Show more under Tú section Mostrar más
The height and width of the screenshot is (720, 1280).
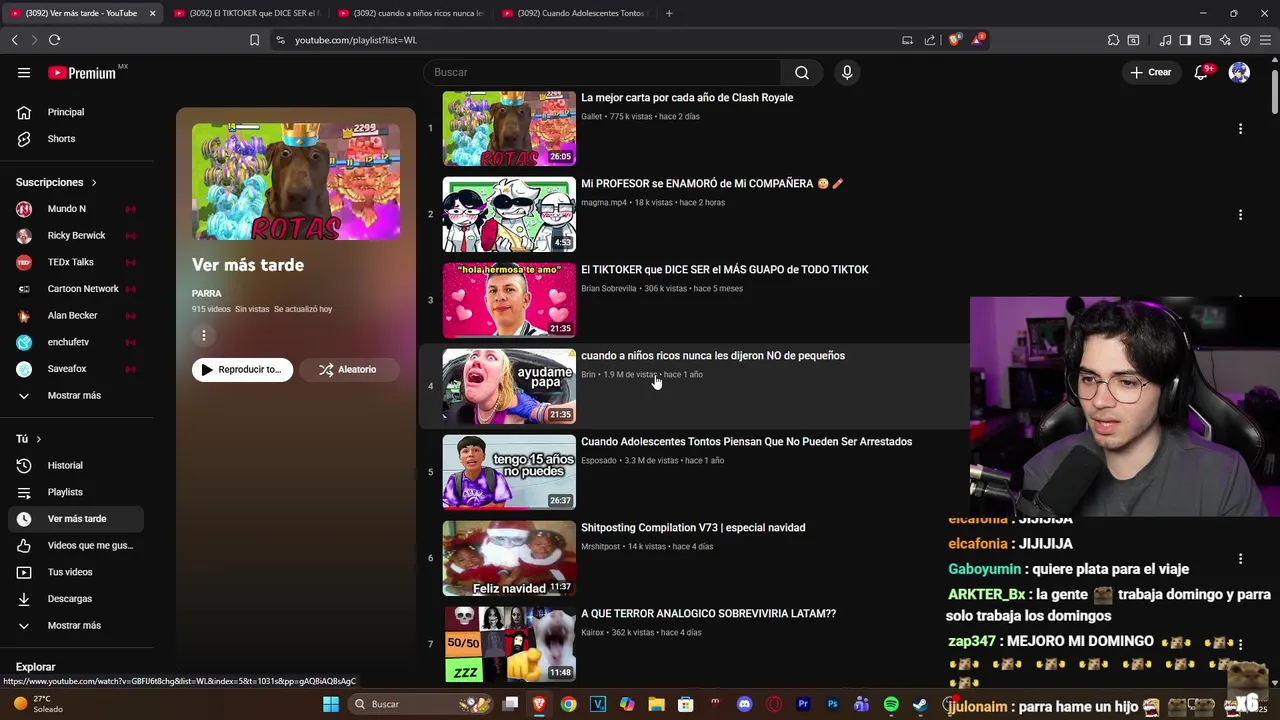76,625
